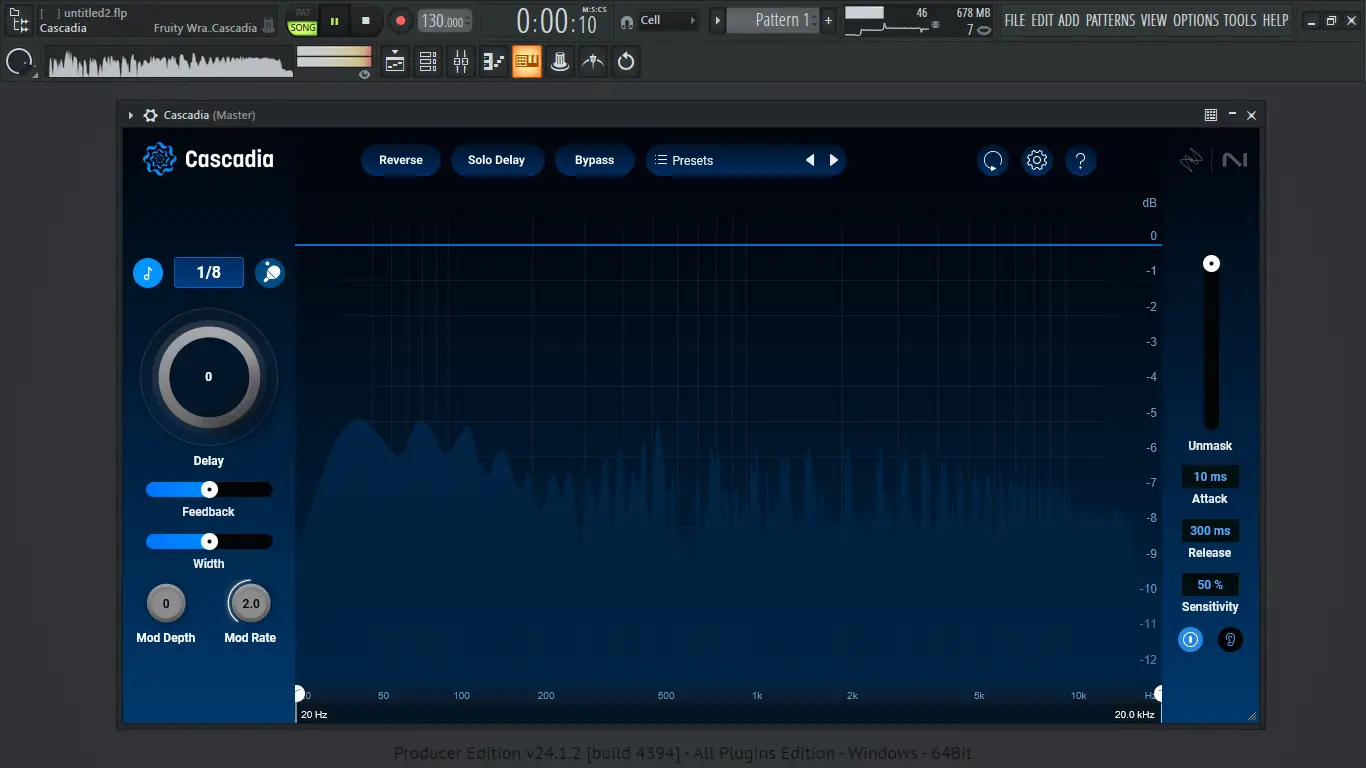
Task: Toggle the sidechain listen icon under Sensitivity
Action: pos(1230,639)
